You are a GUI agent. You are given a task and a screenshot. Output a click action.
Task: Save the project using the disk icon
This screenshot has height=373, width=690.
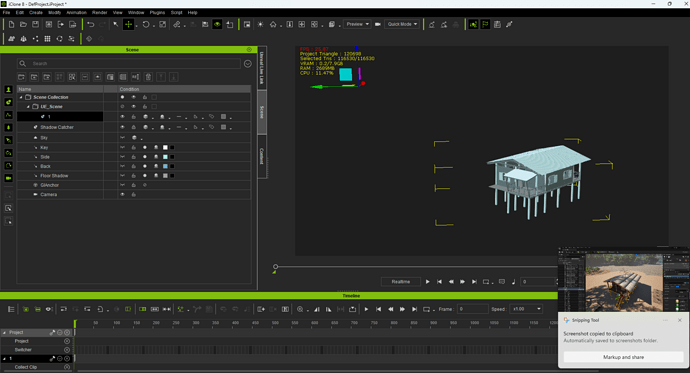36,24
